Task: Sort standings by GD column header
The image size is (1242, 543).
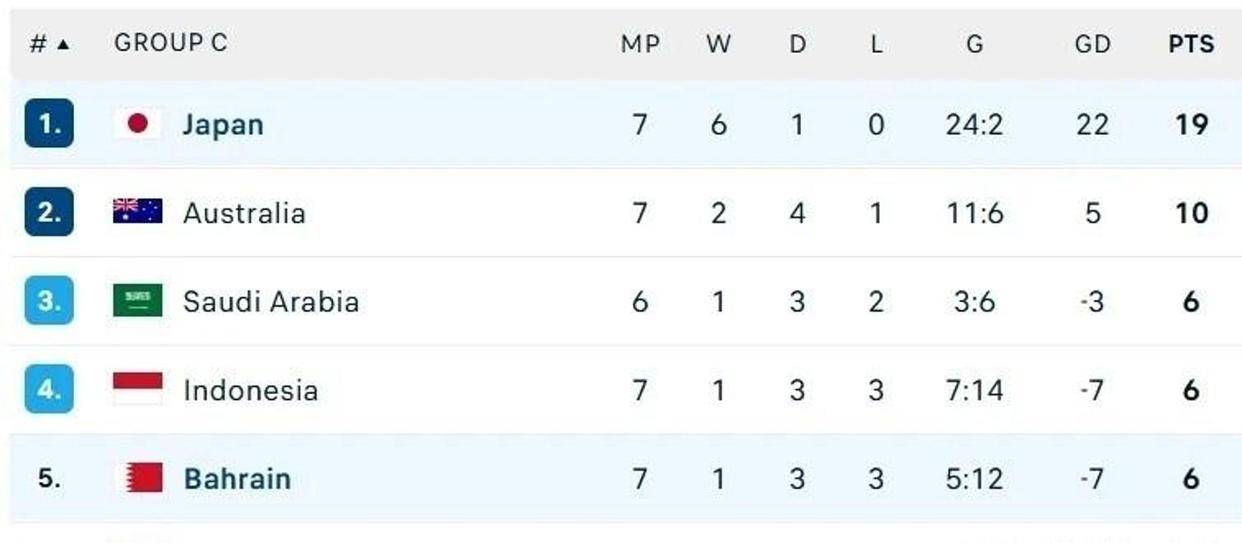Action: pos(1092,44)
